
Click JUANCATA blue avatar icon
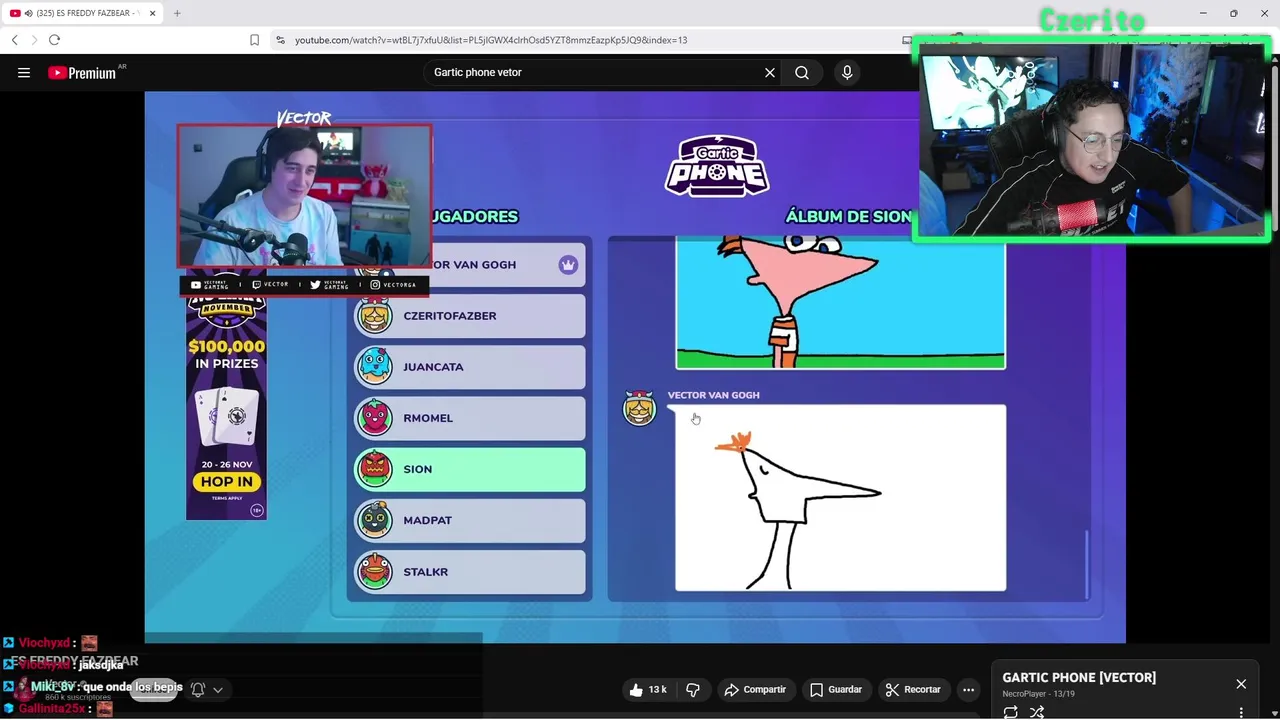pos(375,367)
